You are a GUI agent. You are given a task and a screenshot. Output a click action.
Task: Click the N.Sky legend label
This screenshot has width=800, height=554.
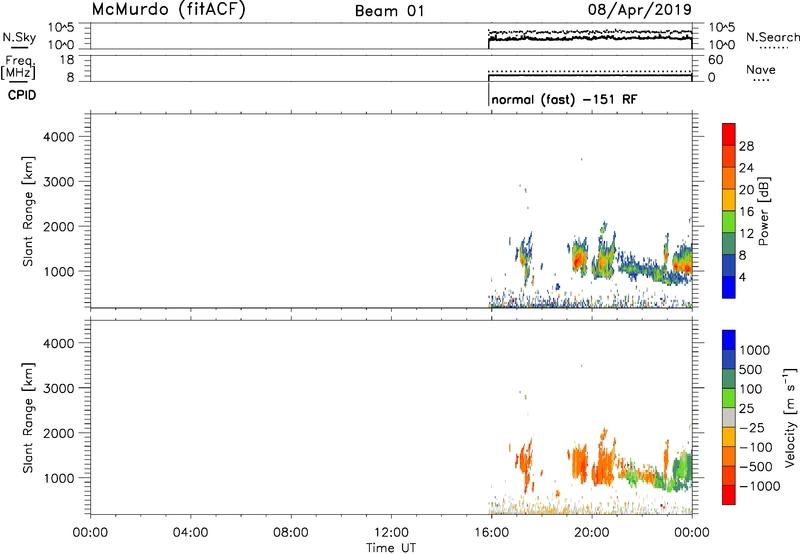(19, 37)
